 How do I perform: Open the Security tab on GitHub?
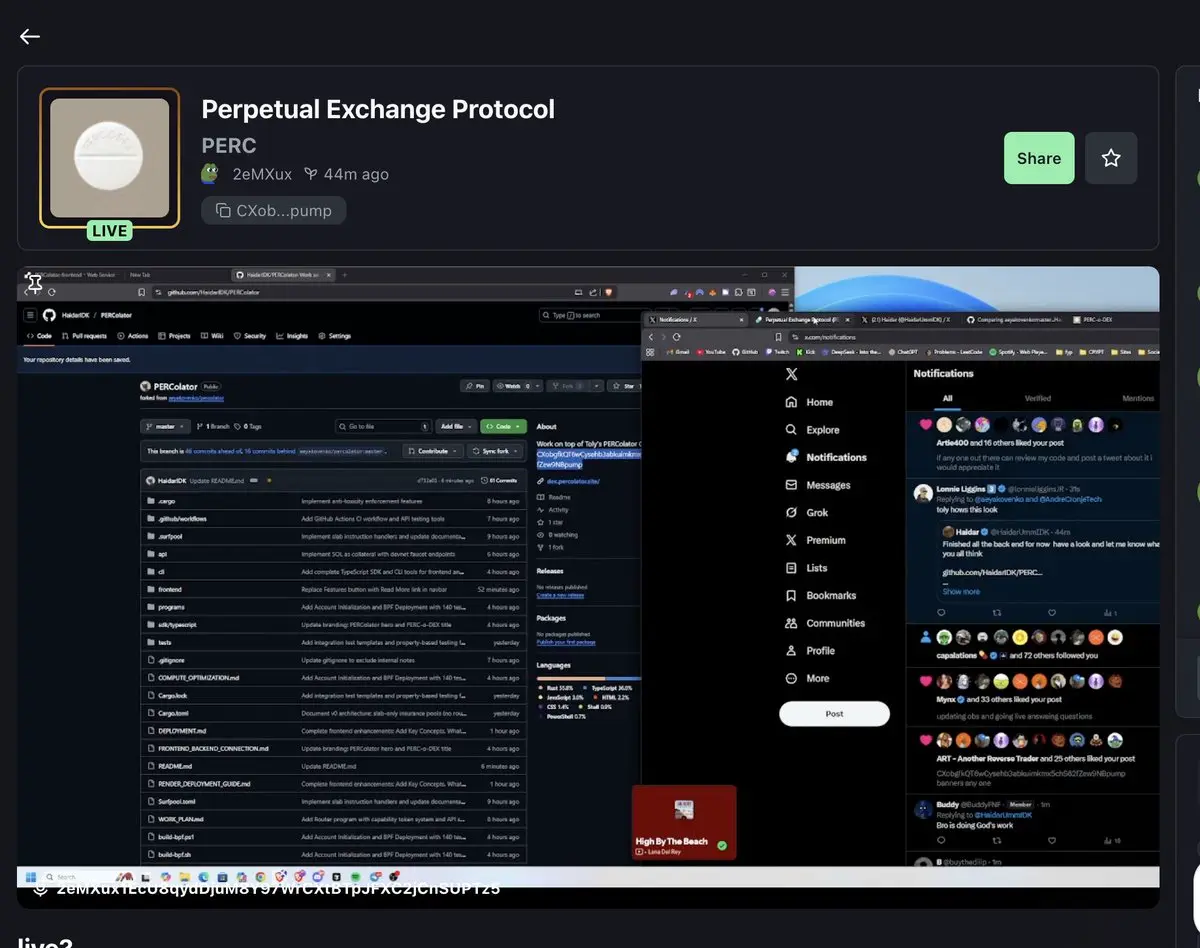click(251, 336)
